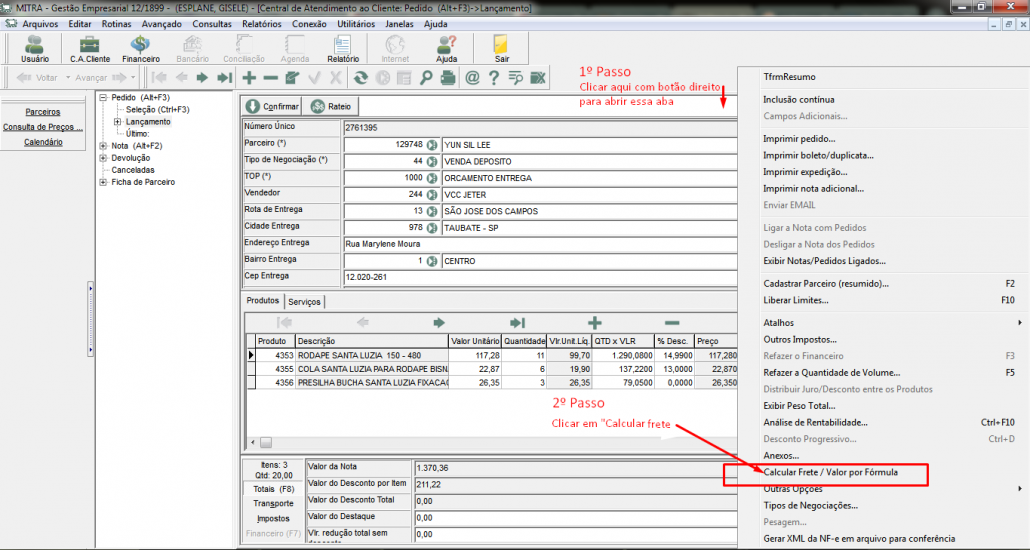Click the refresh icon in navigation toolbar
The width and height of the screenshot is (1030, 550).
(x=360, y=77)
